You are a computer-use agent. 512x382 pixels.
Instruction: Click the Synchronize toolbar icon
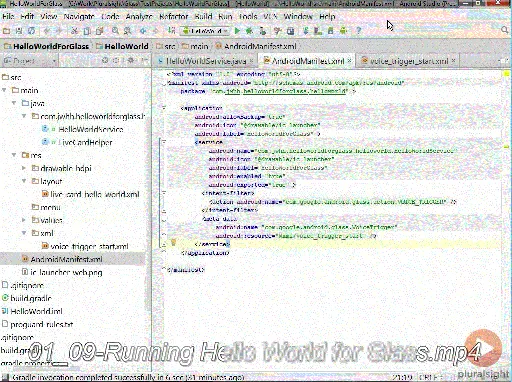(x=31, y=31)
